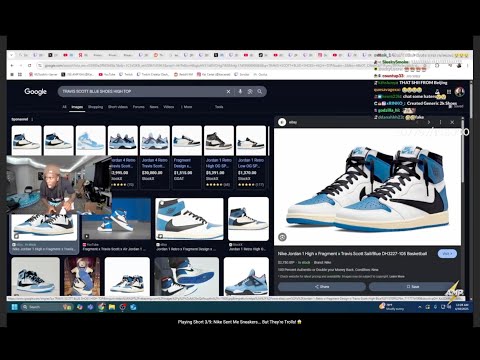Clear the Google search box text
The width and height of the screenshot is (480, 360).
pos(228,91)
